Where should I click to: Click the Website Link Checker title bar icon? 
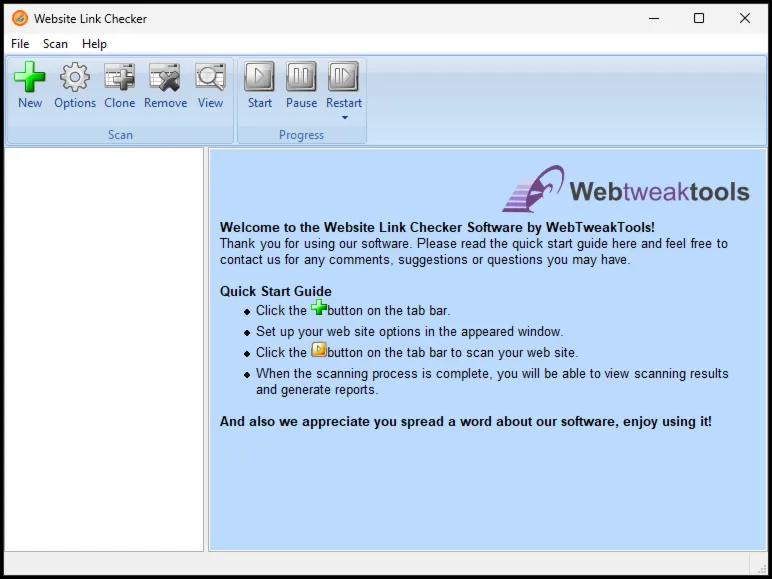coord(20,18)
